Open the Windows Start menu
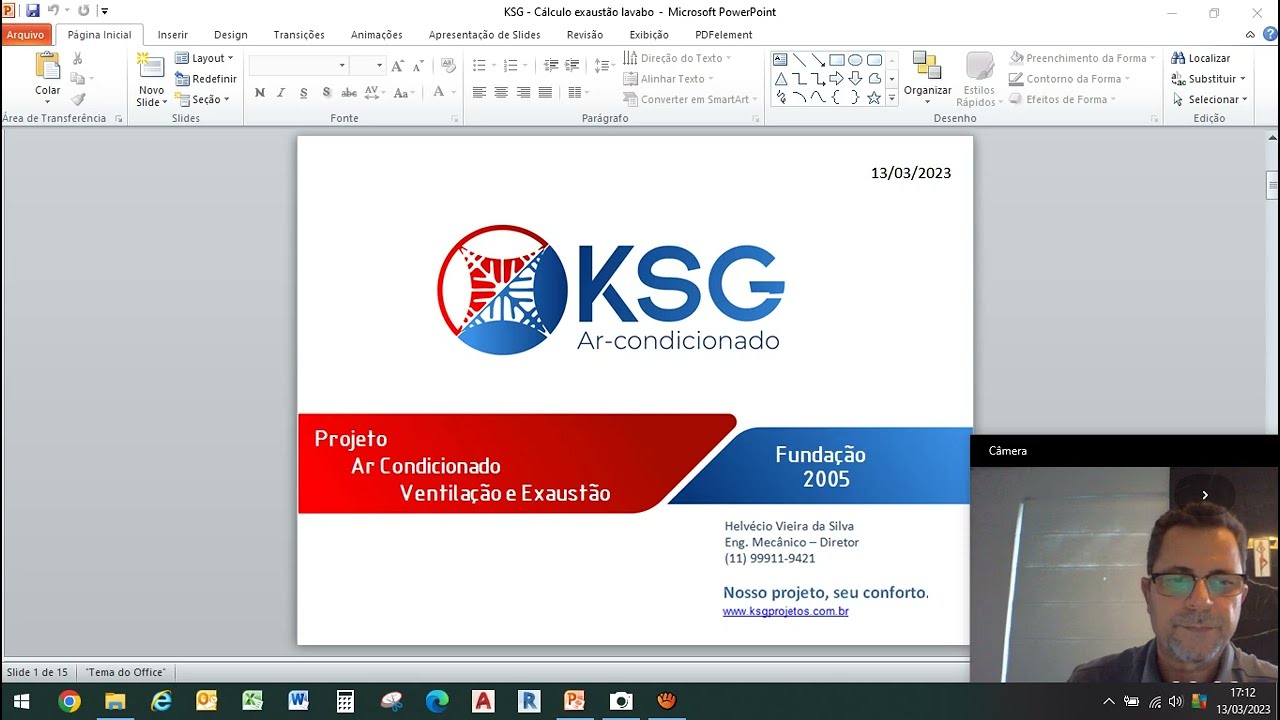The image size is (1280, 720). tap(21, 701)
